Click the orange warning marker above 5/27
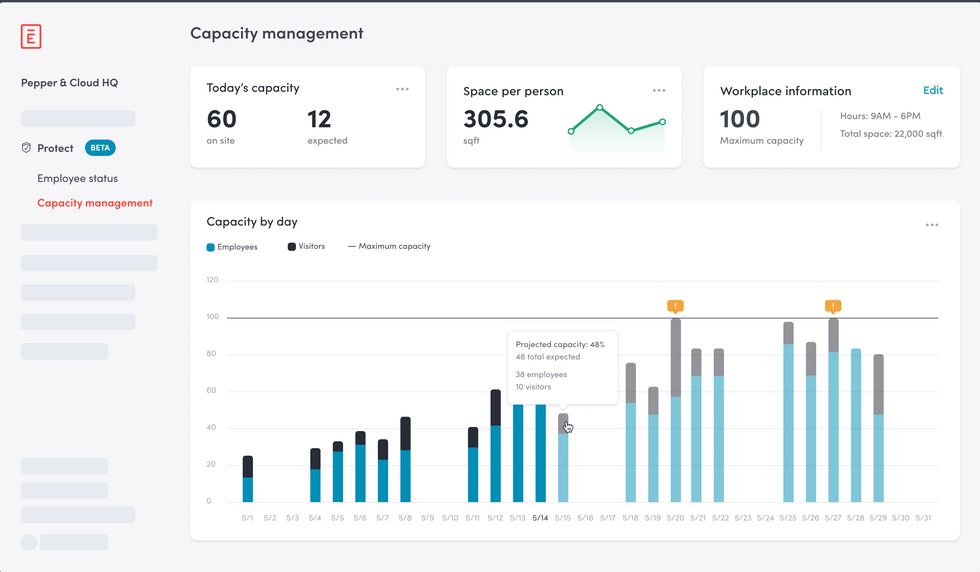The image size is (980, 572). point(833,306)
